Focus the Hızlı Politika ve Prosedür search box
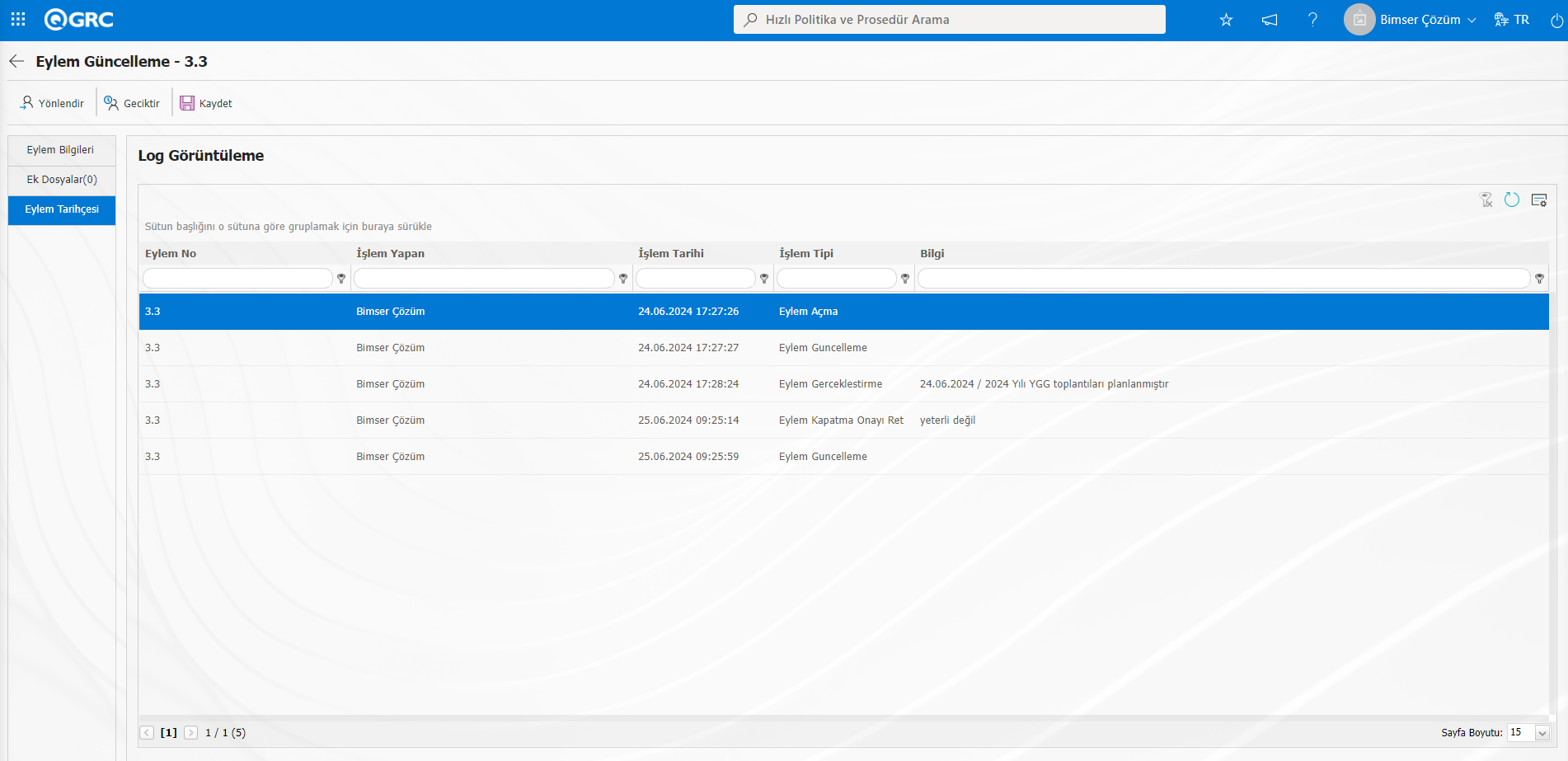The image size is (1568, 761). [950, 19]
